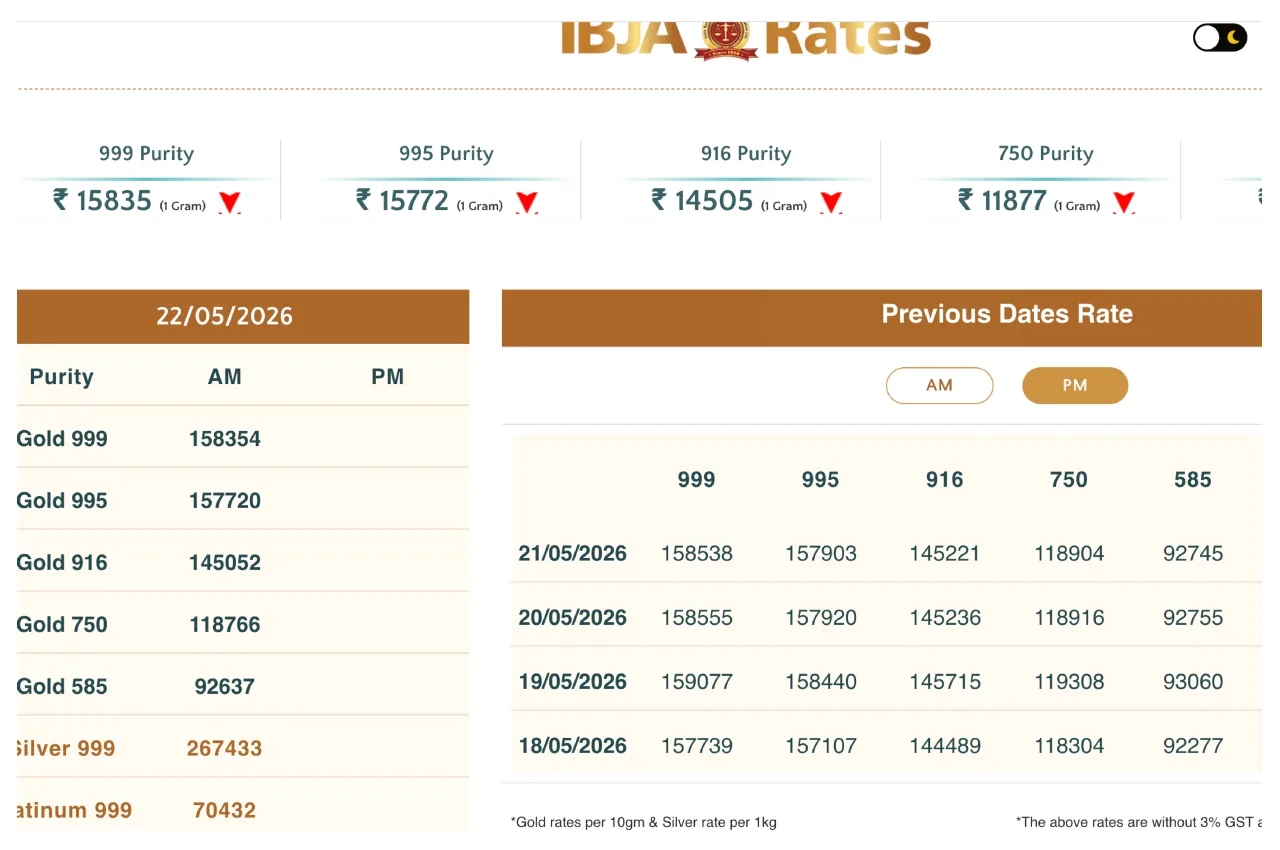This screenshot has height=850, width=1280.
Task: Click the value 159077 for 19/05/2026
Action: coord(697,682)
